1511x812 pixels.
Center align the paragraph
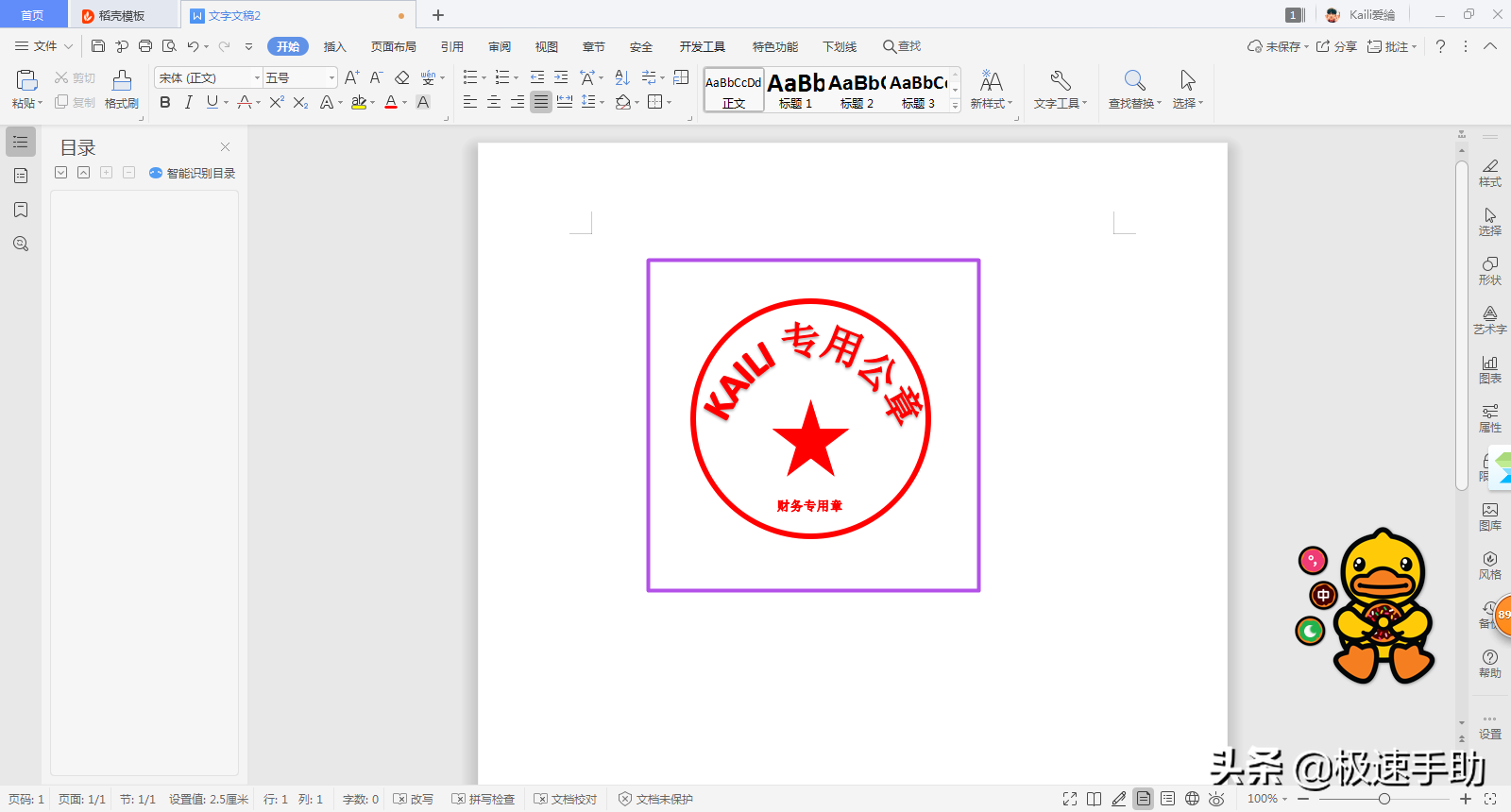[493, 102]
